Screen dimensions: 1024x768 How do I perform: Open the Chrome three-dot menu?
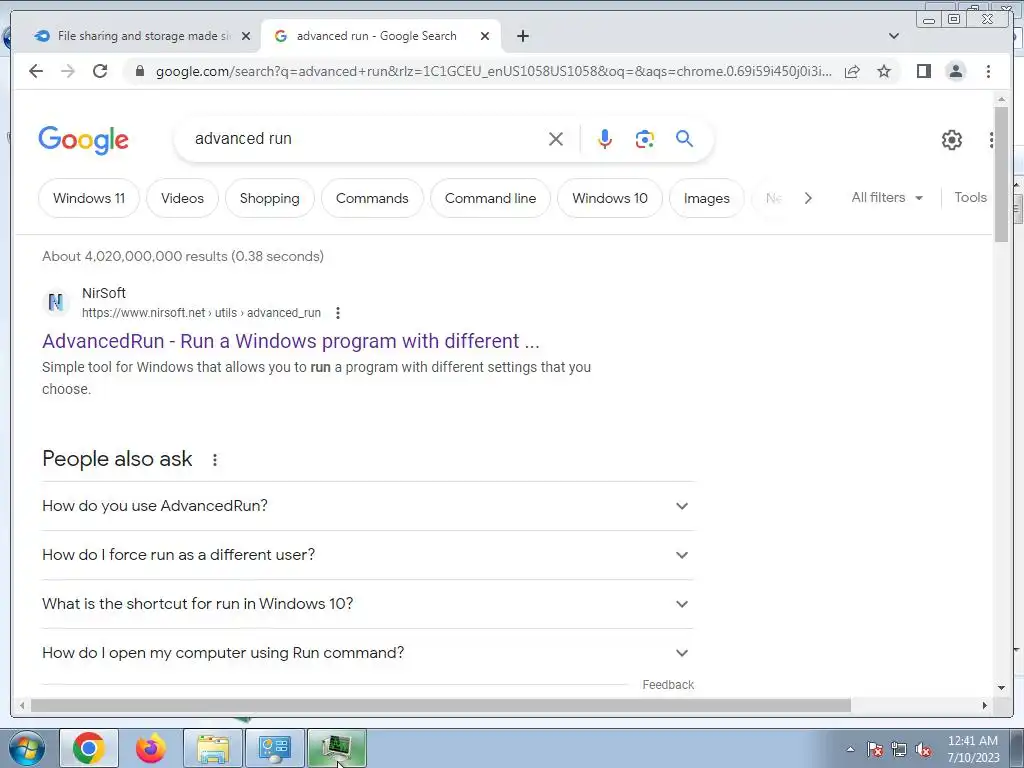click(x=988, y=71)
